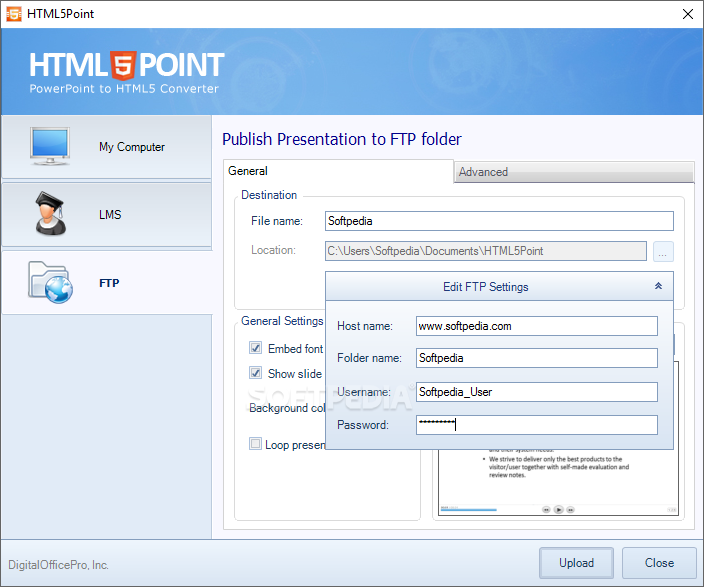Switch to the Advanced tab
Screen dimensions: 704x587
[x=574, y=172]
